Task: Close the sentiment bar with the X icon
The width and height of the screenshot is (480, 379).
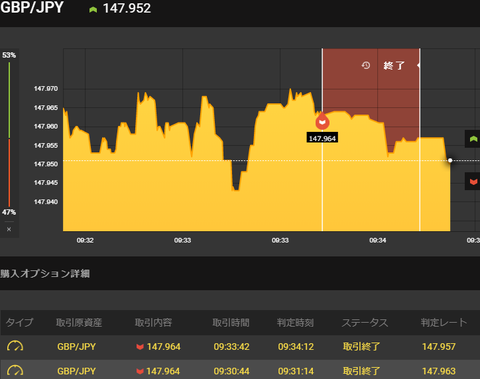Action: 9,229
